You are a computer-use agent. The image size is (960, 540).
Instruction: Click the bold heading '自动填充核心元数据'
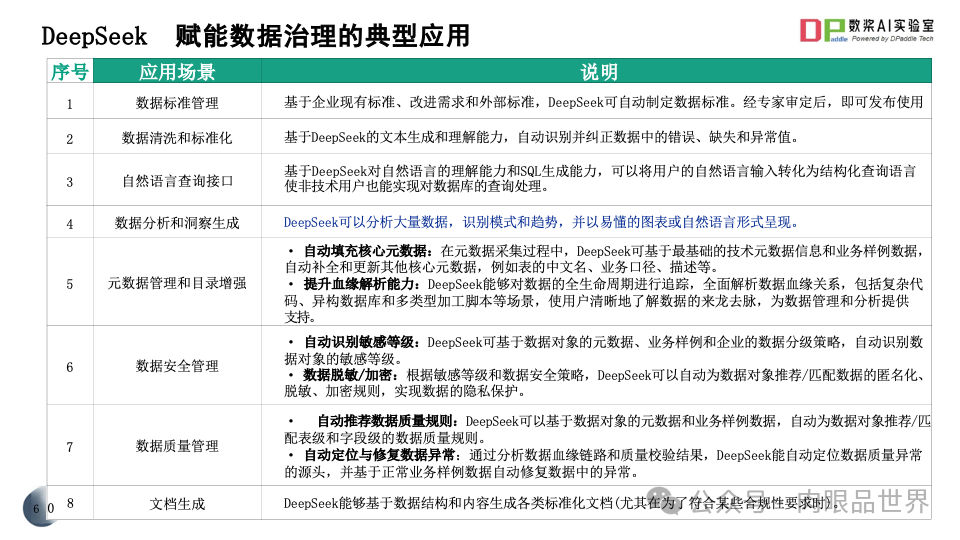(366, 251)
